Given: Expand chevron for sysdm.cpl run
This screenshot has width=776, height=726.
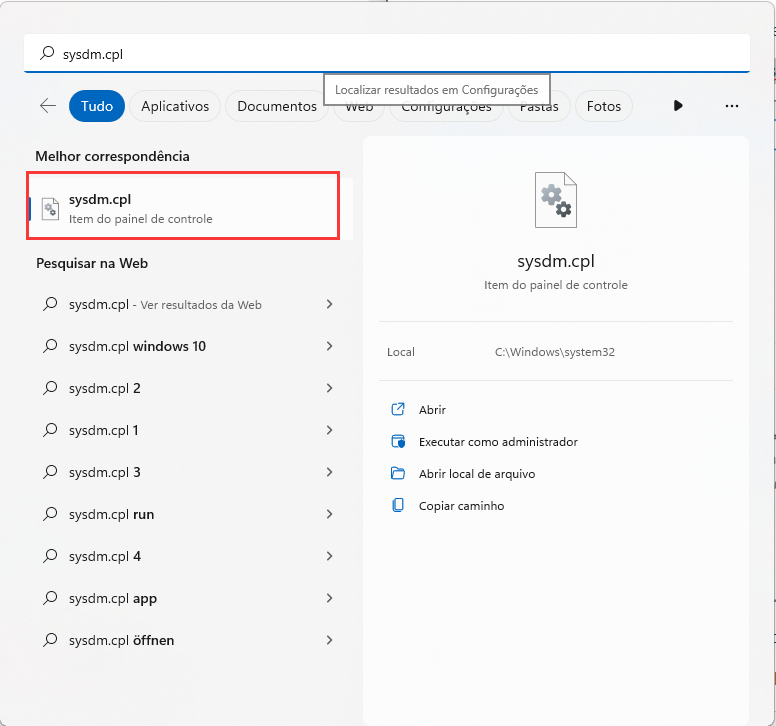Looking at the screenshot, I should (329, 514).
